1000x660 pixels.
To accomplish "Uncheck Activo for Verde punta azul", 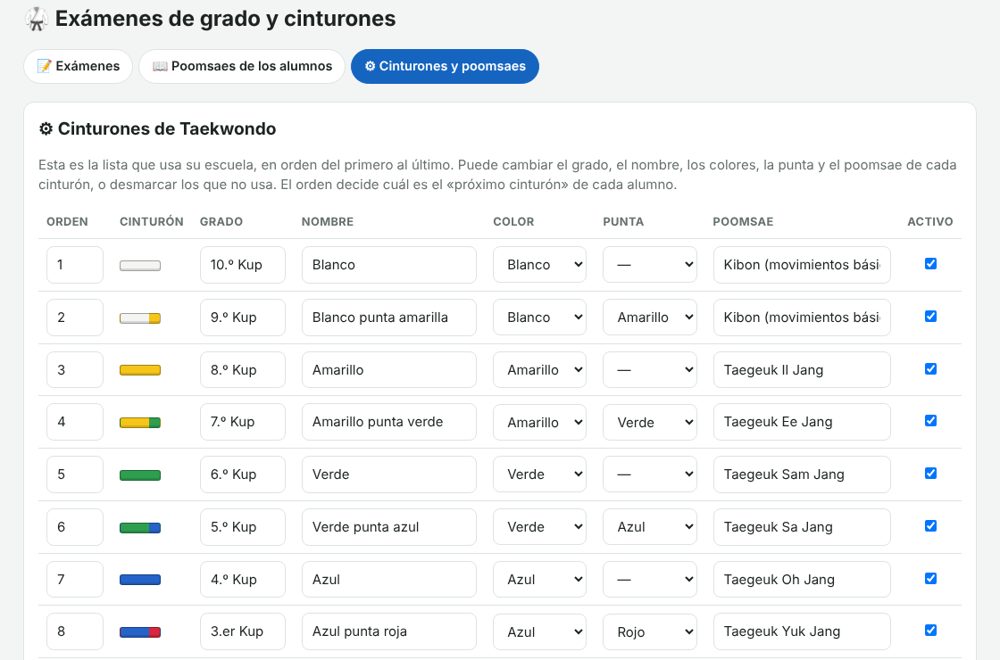I will (x=930, y=526).
